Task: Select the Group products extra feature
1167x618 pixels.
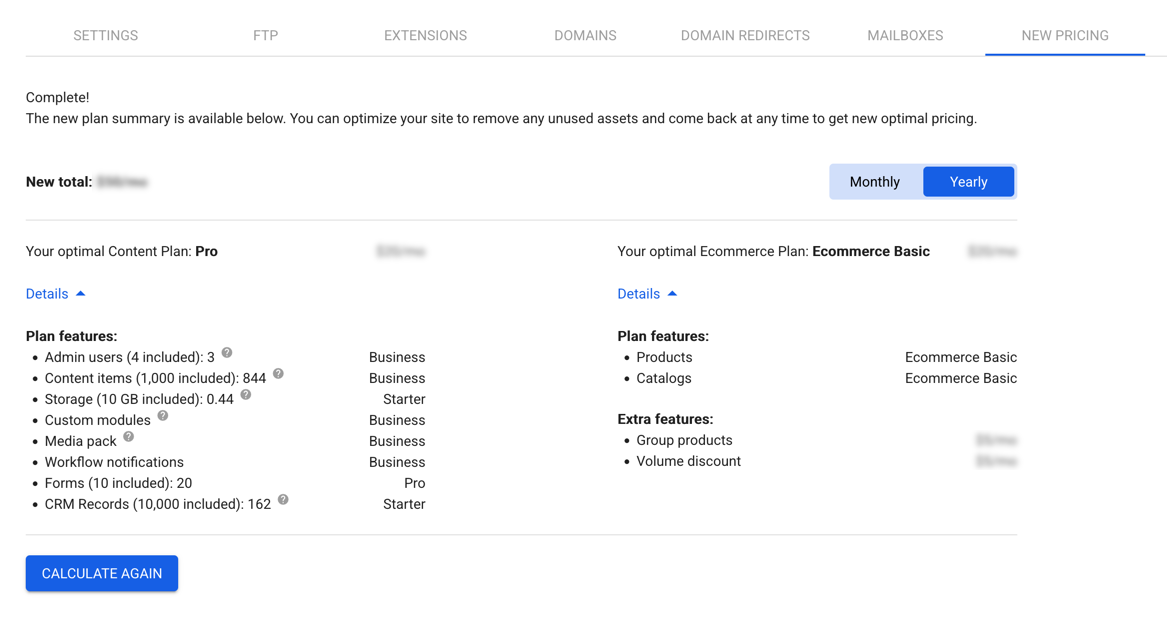Action: [x=684, y=440]
